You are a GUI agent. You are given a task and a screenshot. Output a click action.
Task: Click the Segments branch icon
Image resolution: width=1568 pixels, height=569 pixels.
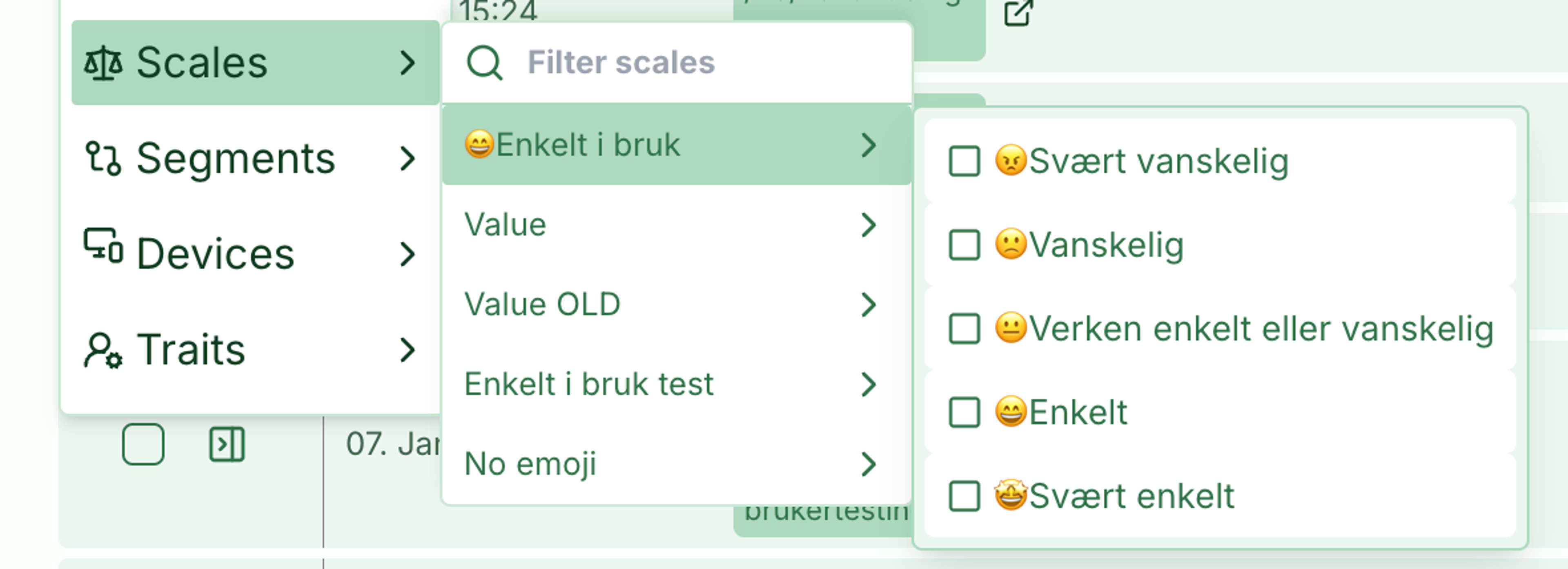(103, 158)
